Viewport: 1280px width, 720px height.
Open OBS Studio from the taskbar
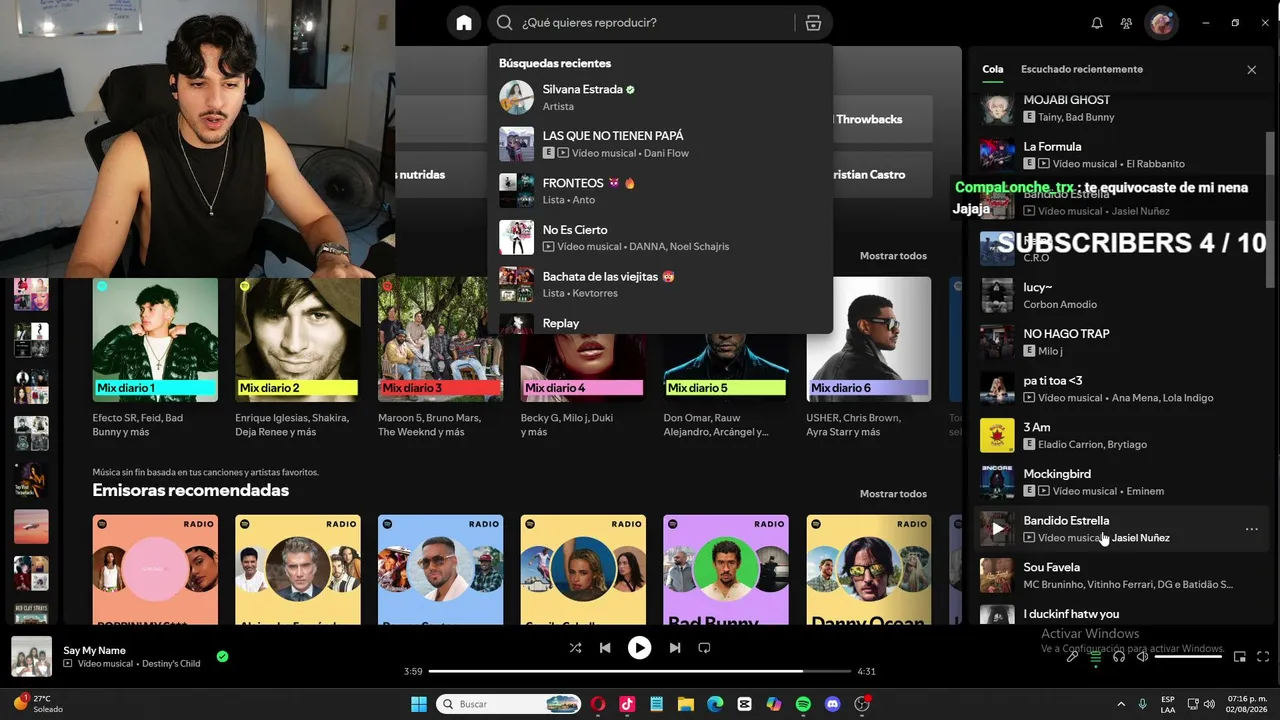coord(862,704)
